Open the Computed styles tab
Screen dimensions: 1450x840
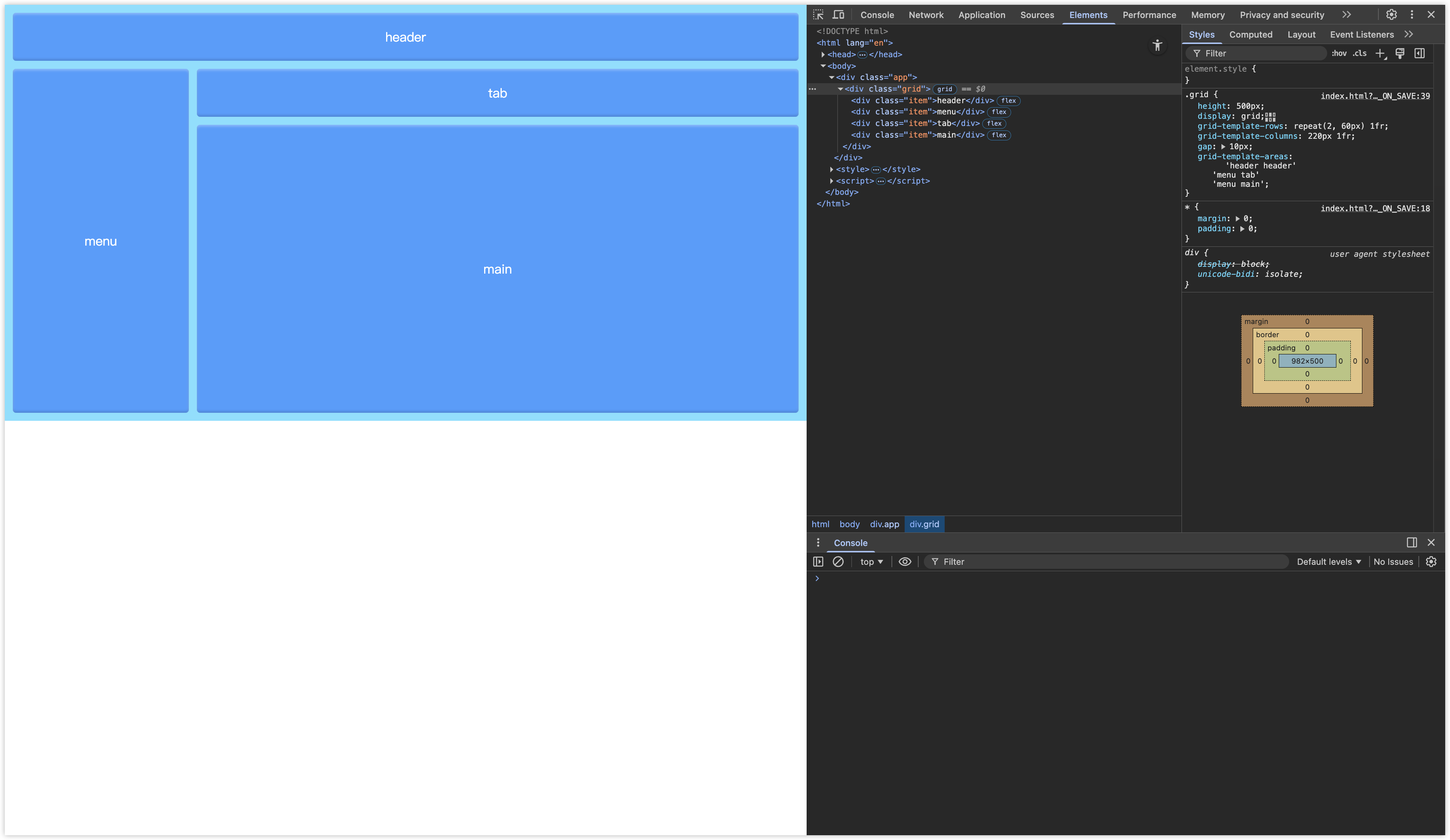(x=1250, y=34)
